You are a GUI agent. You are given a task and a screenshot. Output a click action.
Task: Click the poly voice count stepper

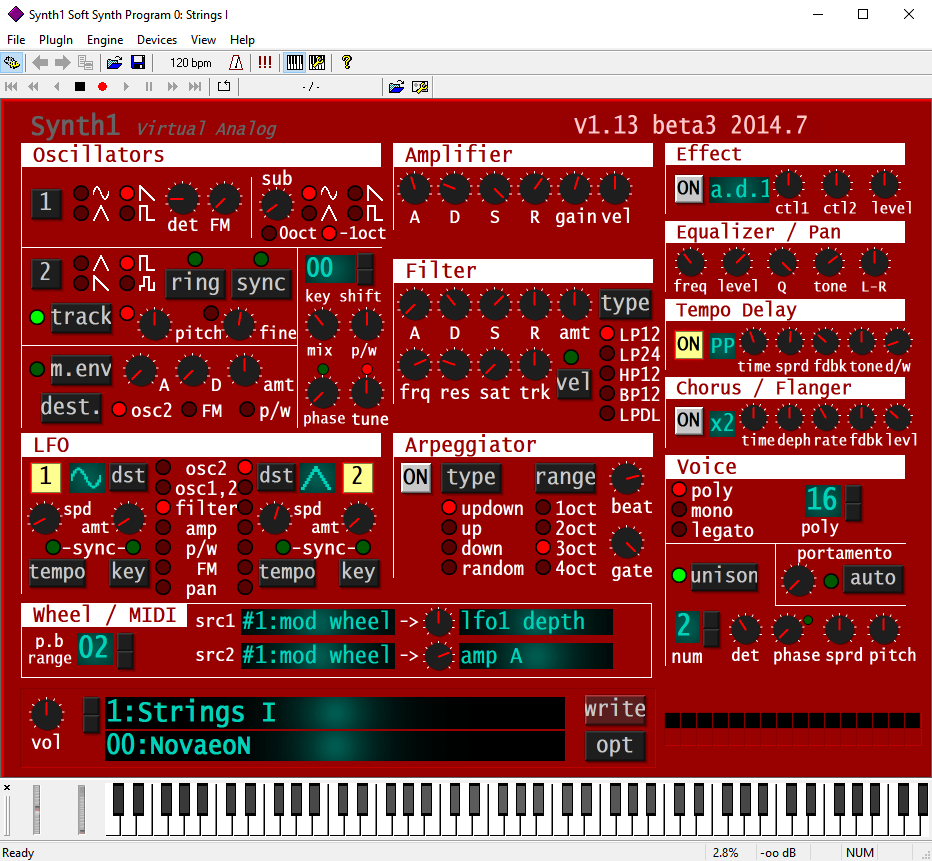tap(853, 503)
